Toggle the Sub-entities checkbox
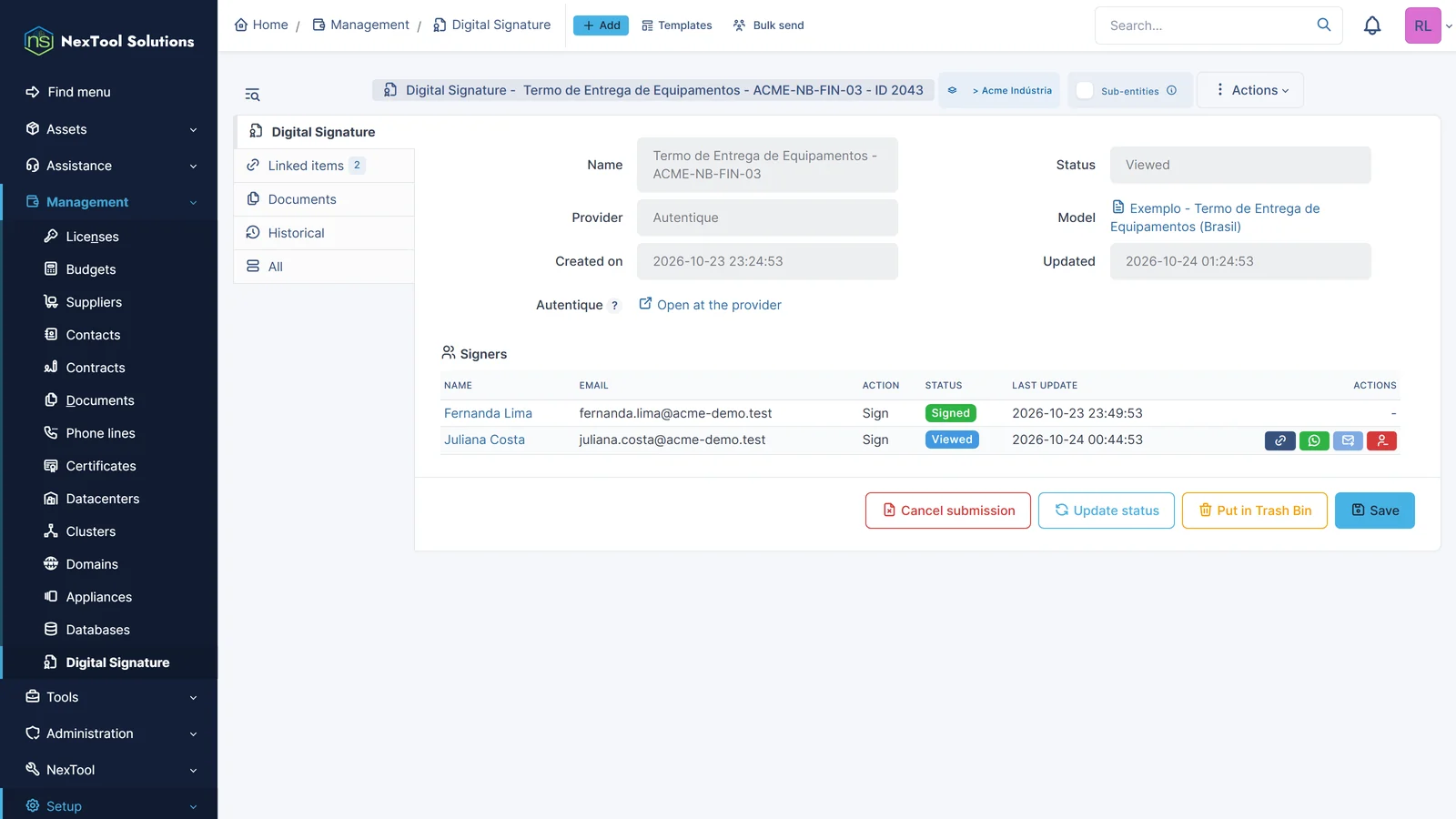Viewport: 1456px width, 819px height. coord(1085,90)
